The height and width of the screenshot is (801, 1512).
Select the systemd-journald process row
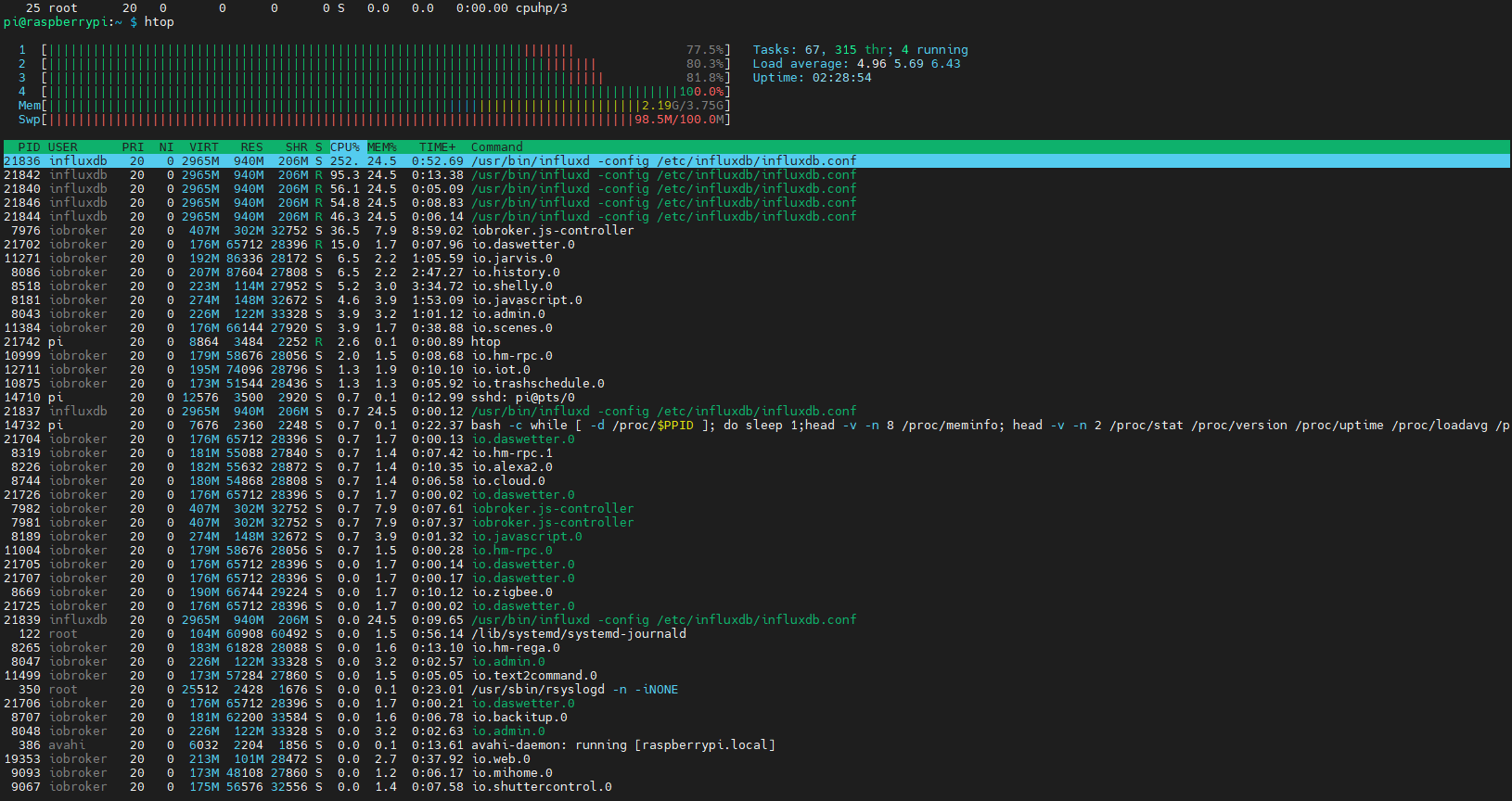click(x=578, y=634)
